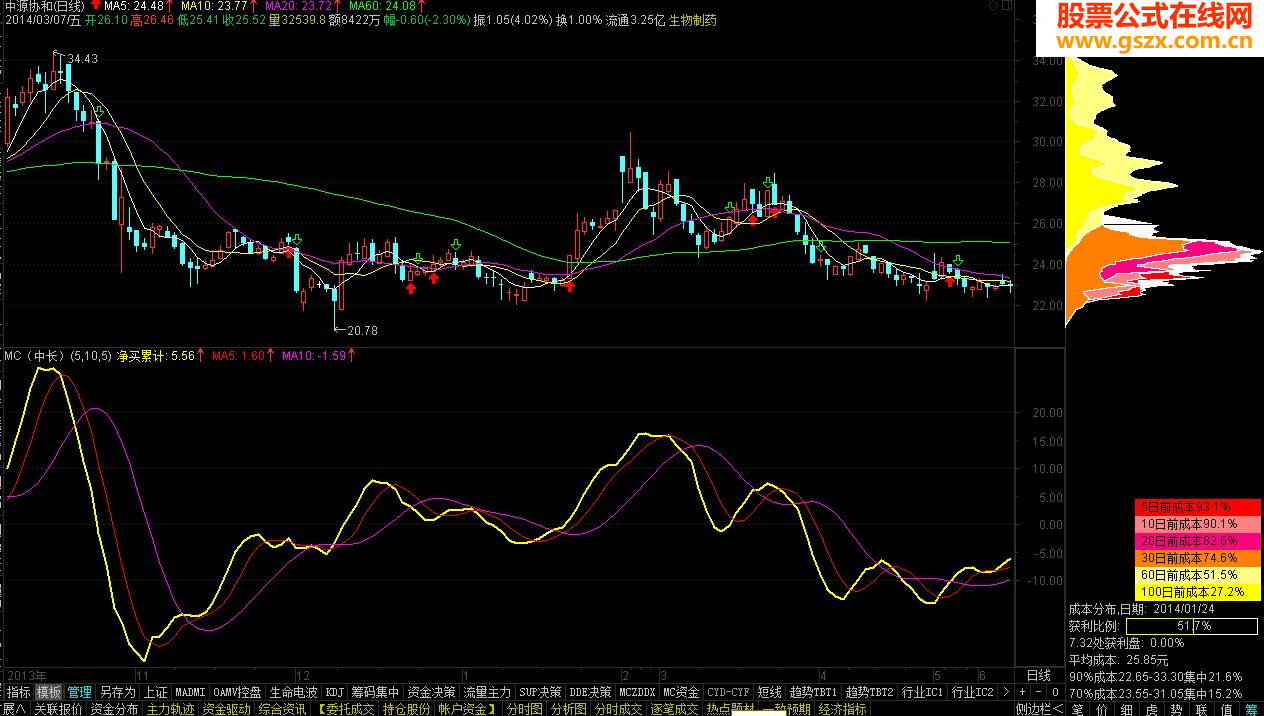Click the 中源协和(日线) chart title
The image size is (1264, 716).
pyautogui.click(x=44, y=6)
